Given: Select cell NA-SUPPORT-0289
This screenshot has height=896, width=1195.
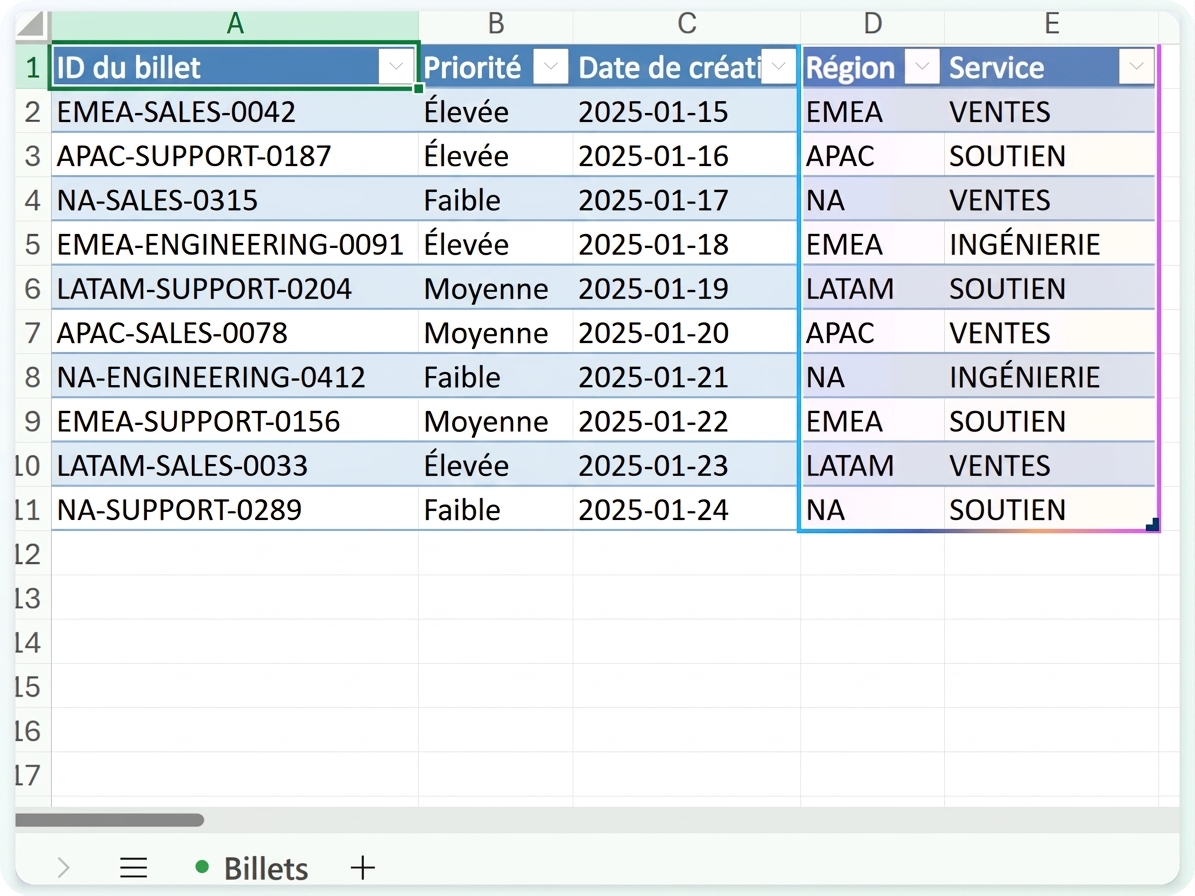Looking at the screenshot, I should click(235, 510).
